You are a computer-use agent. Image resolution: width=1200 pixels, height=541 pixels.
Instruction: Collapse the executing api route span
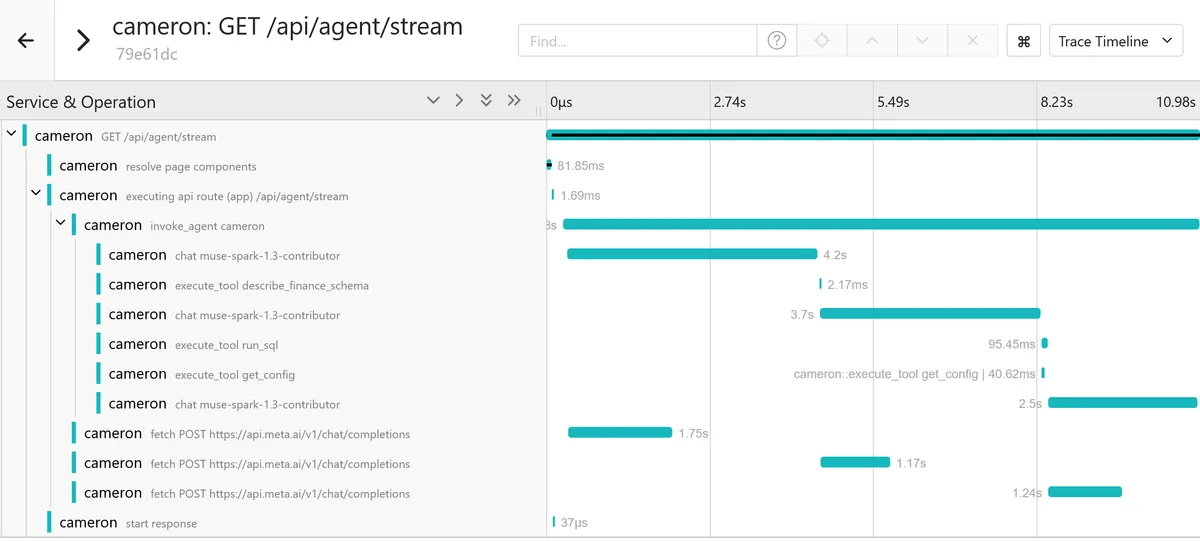click(x=36, y=195)
